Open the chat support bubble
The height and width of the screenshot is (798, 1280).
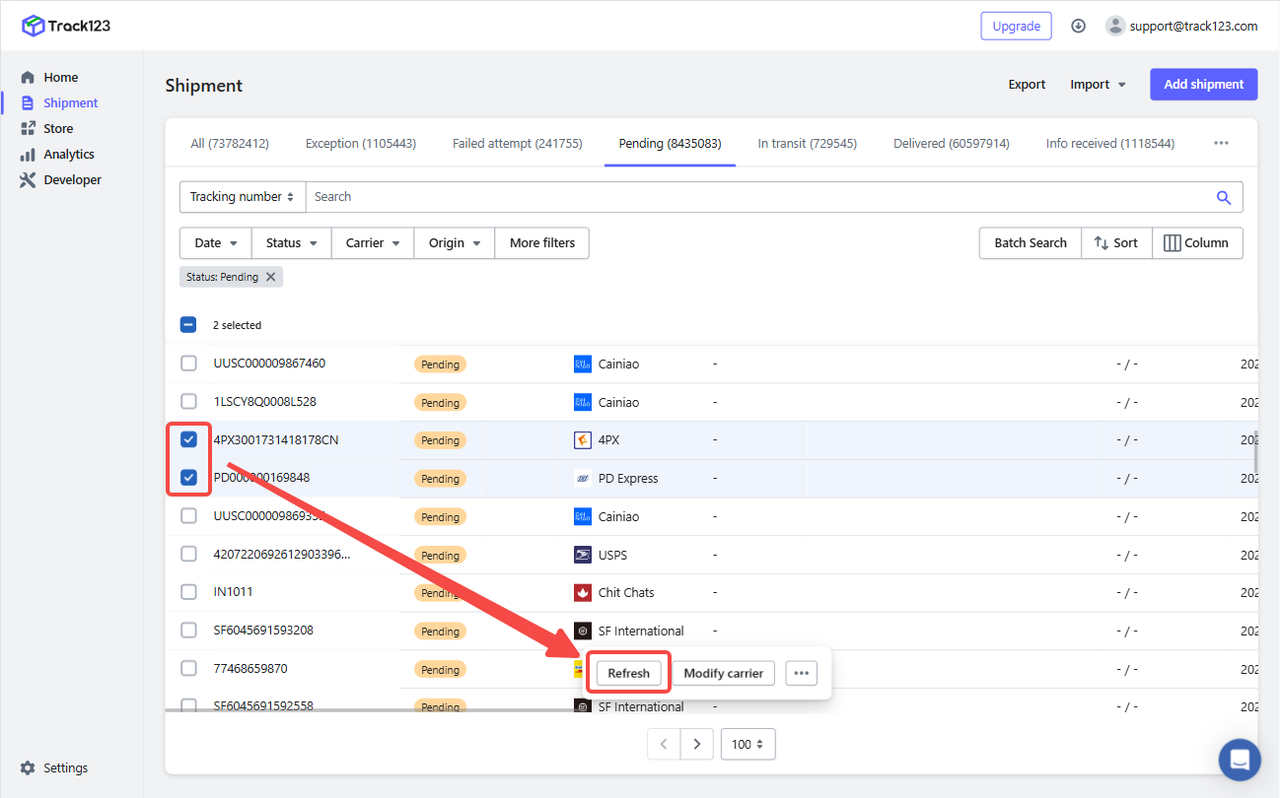(x=1239, y=759)
